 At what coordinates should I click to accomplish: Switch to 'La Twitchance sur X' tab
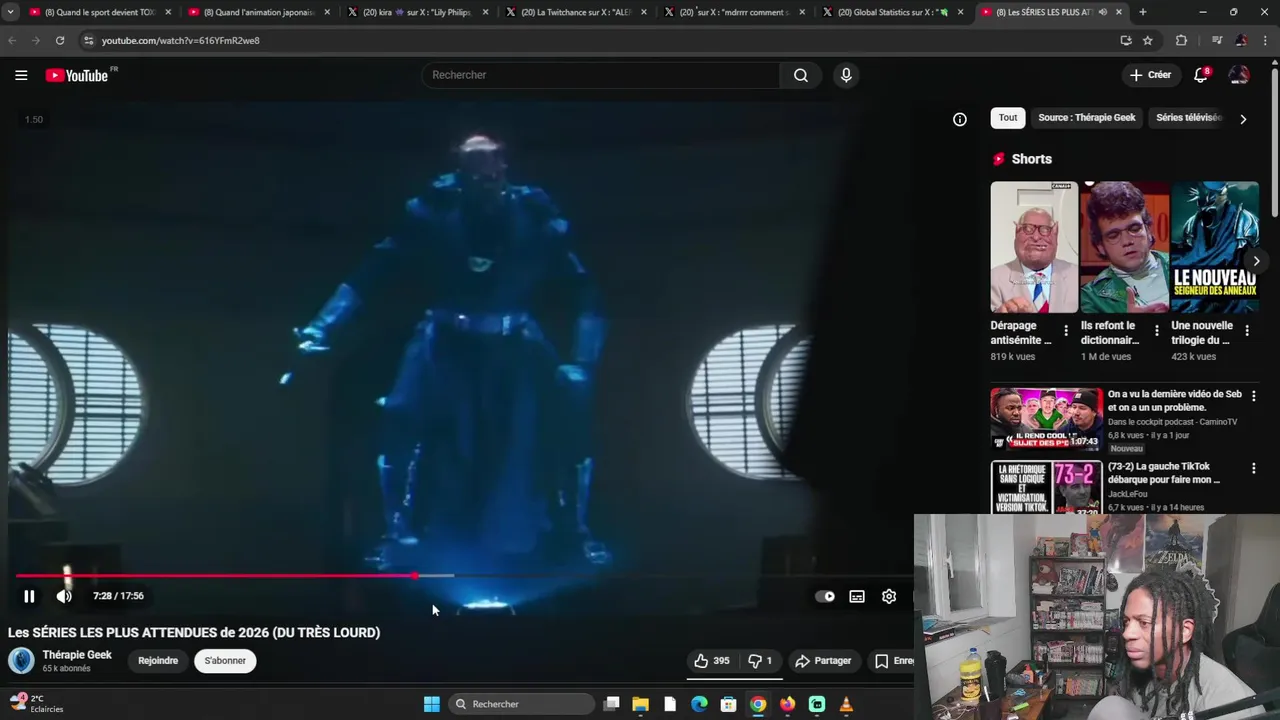pyautogui.click(x=578, y=12)
